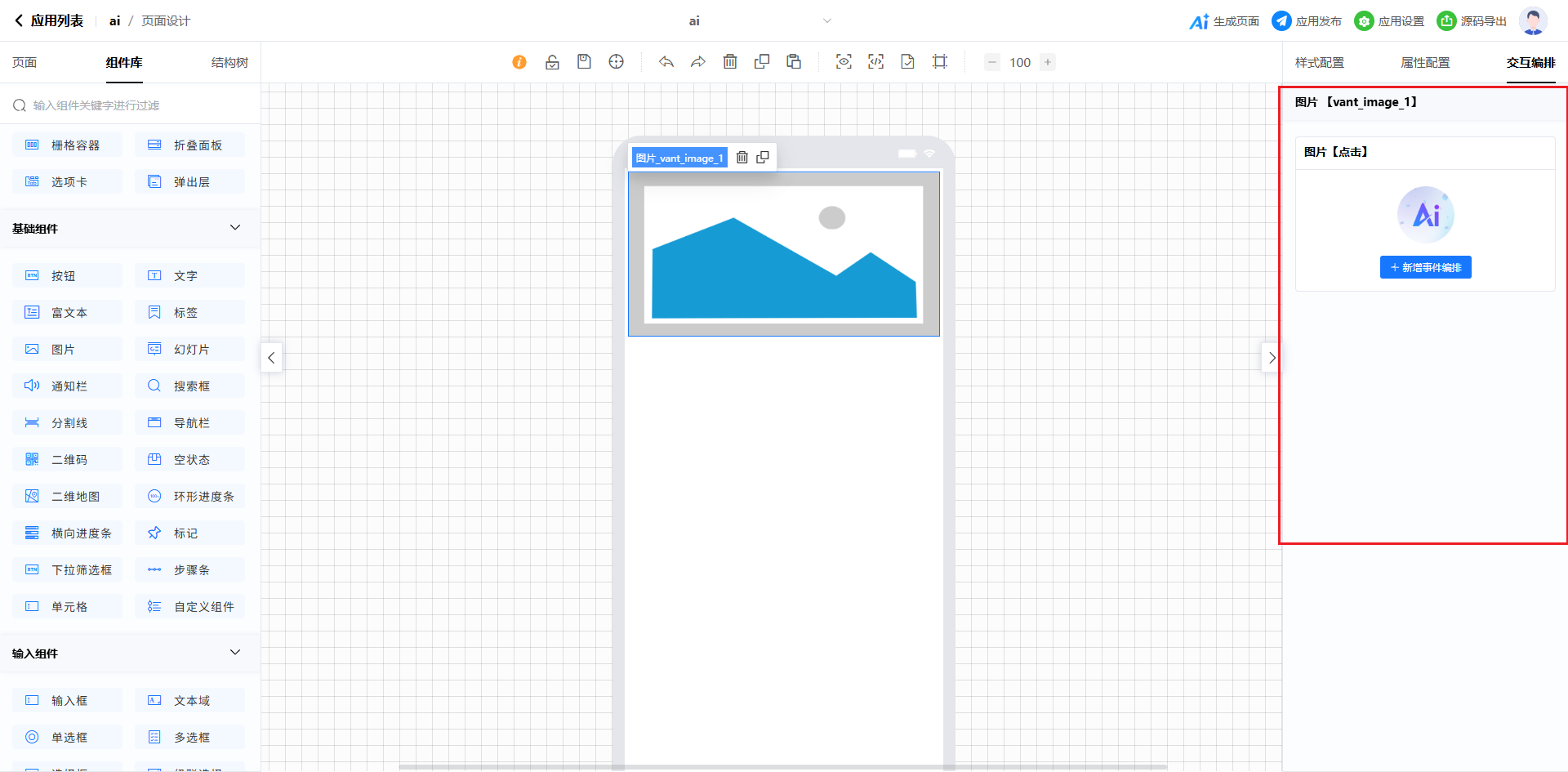Click the toolbar trash delete icon

[x=730, y=62]
